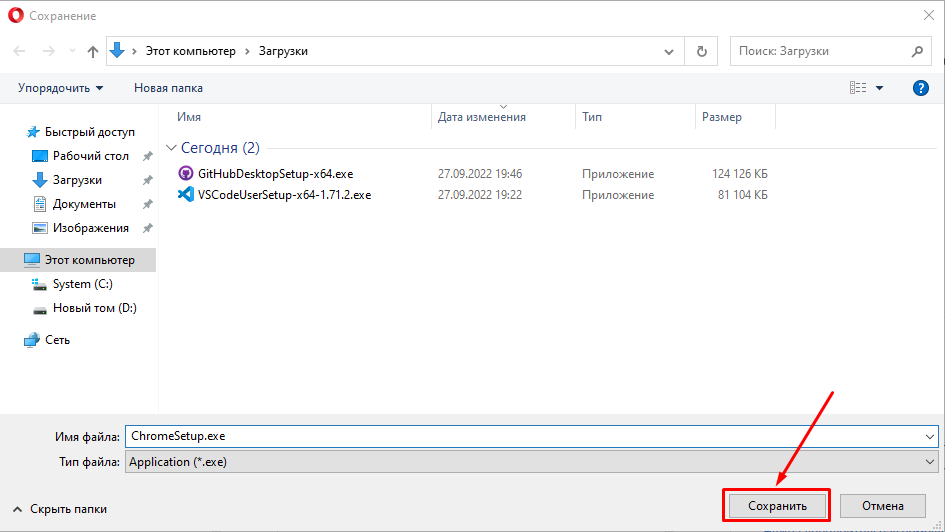Open recent locations chevron beside forward arrow
Viewport: 945px width, 532px height.
(x=72, y=51)
